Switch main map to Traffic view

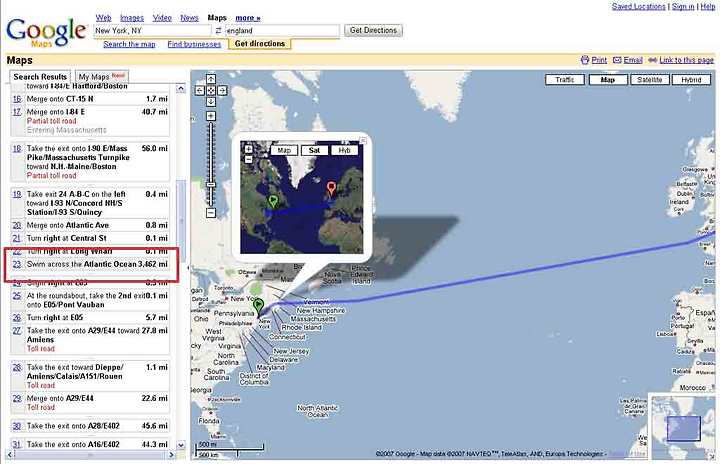565,79
